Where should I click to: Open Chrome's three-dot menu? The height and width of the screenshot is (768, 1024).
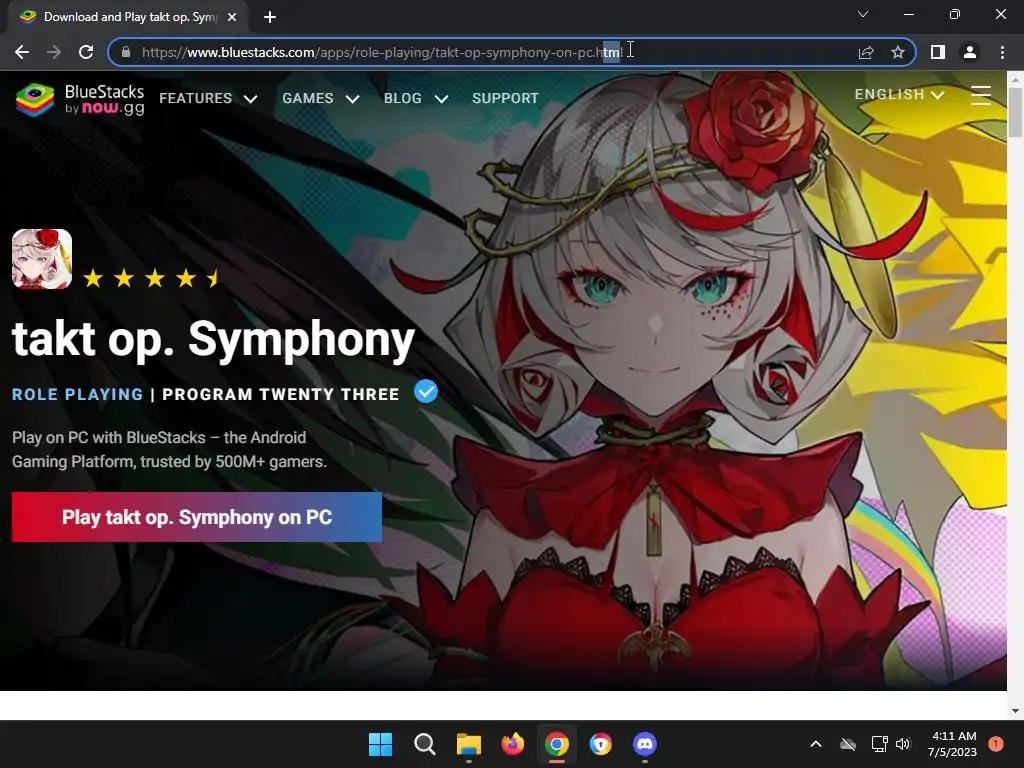[x=1002, y=52]
